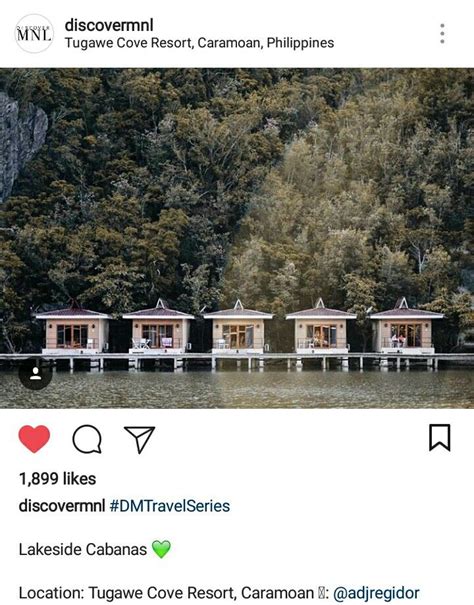View the 1,899 likes list
Viewport: 474px width, 605px height.
pyautogui.click(x=58, y=479)
